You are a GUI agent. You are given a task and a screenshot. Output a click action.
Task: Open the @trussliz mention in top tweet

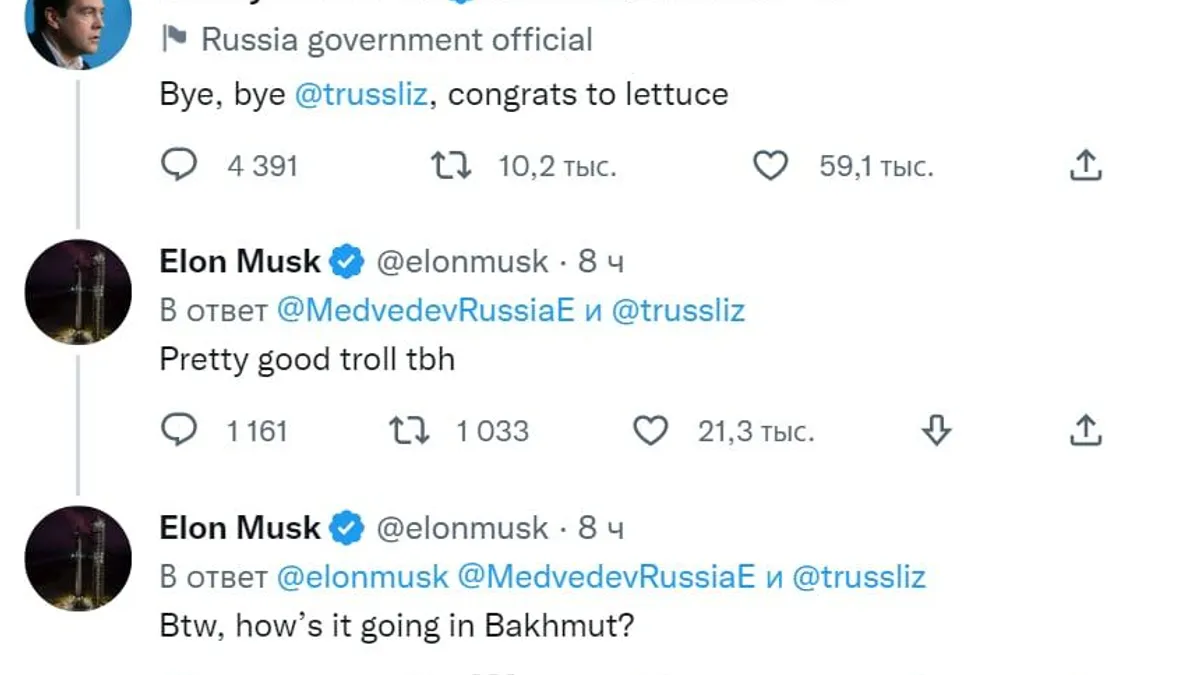pyautogui.click(x=361, y=95)
